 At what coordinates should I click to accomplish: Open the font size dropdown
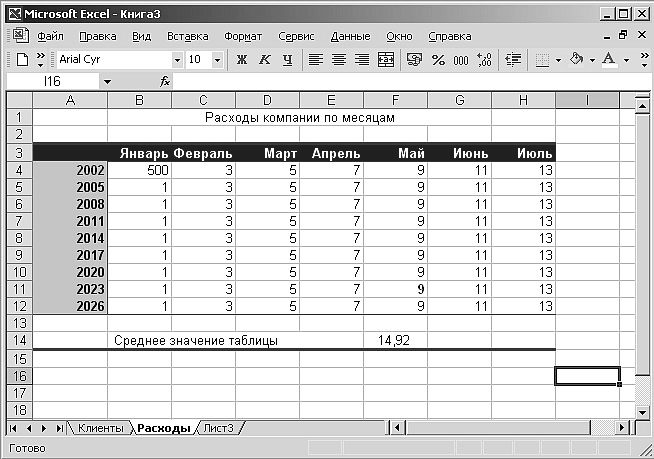pyautogui.click(x=218, y=60)
